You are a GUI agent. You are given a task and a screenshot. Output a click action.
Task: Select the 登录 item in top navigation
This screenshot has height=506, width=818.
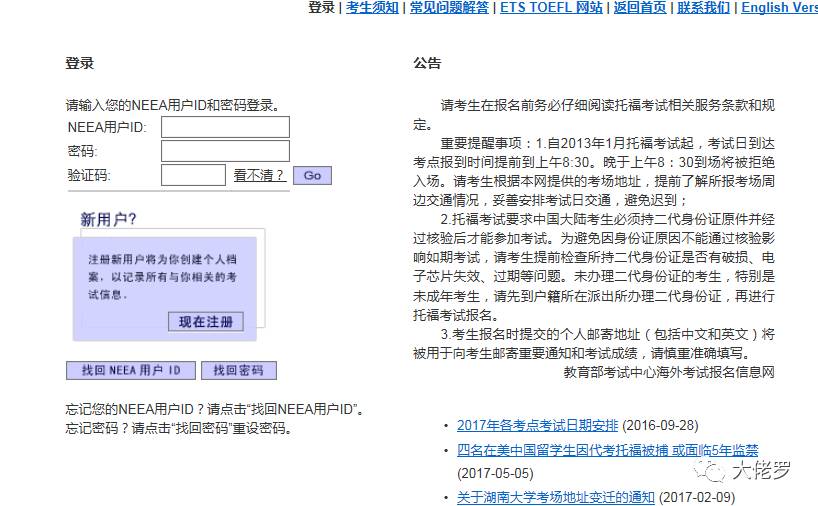click(321, 7)
